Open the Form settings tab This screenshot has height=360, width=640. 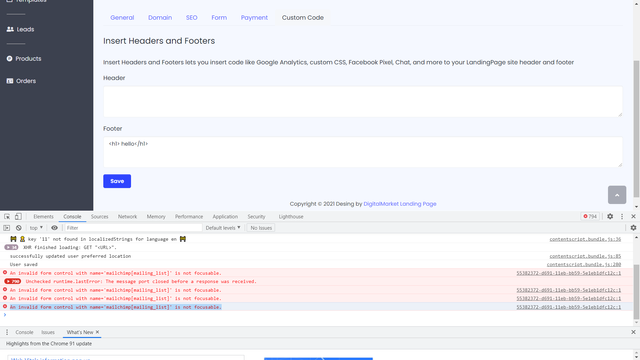point(219,18)
